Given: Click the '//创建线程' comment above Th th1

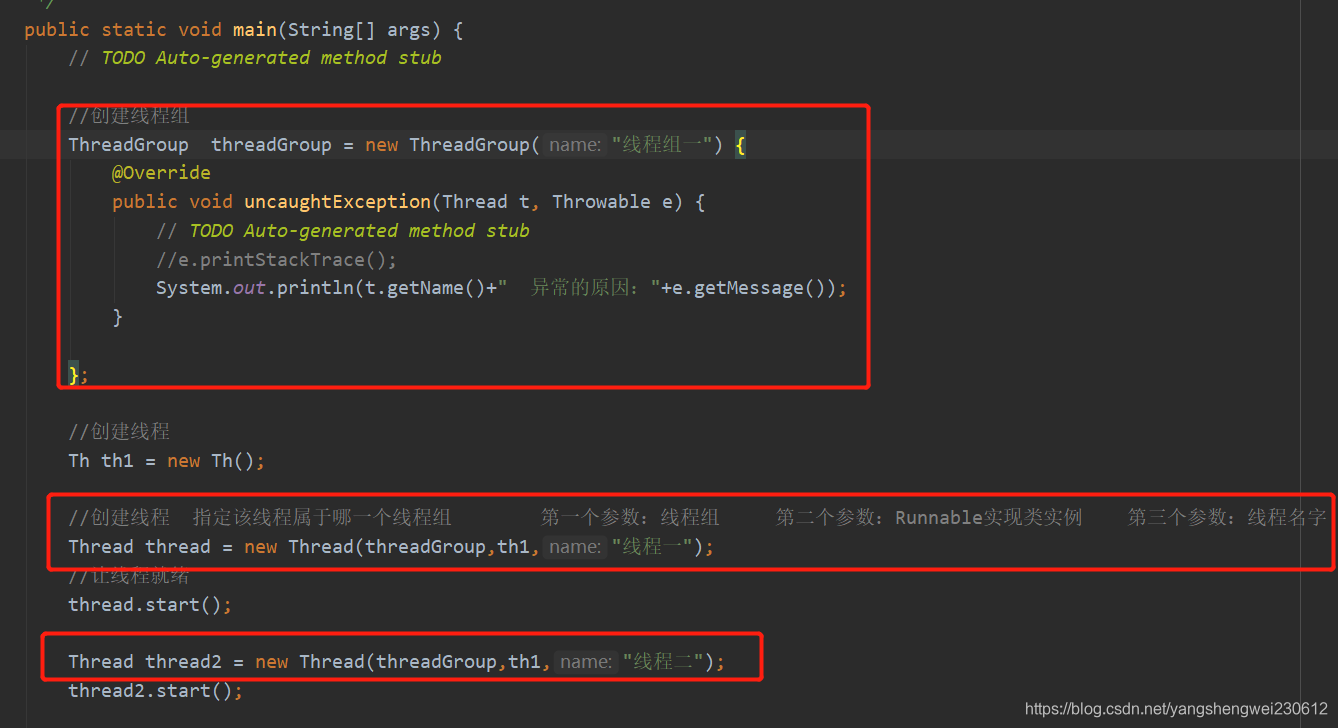Looking at the screenshot, I should [x=119, y=432].
